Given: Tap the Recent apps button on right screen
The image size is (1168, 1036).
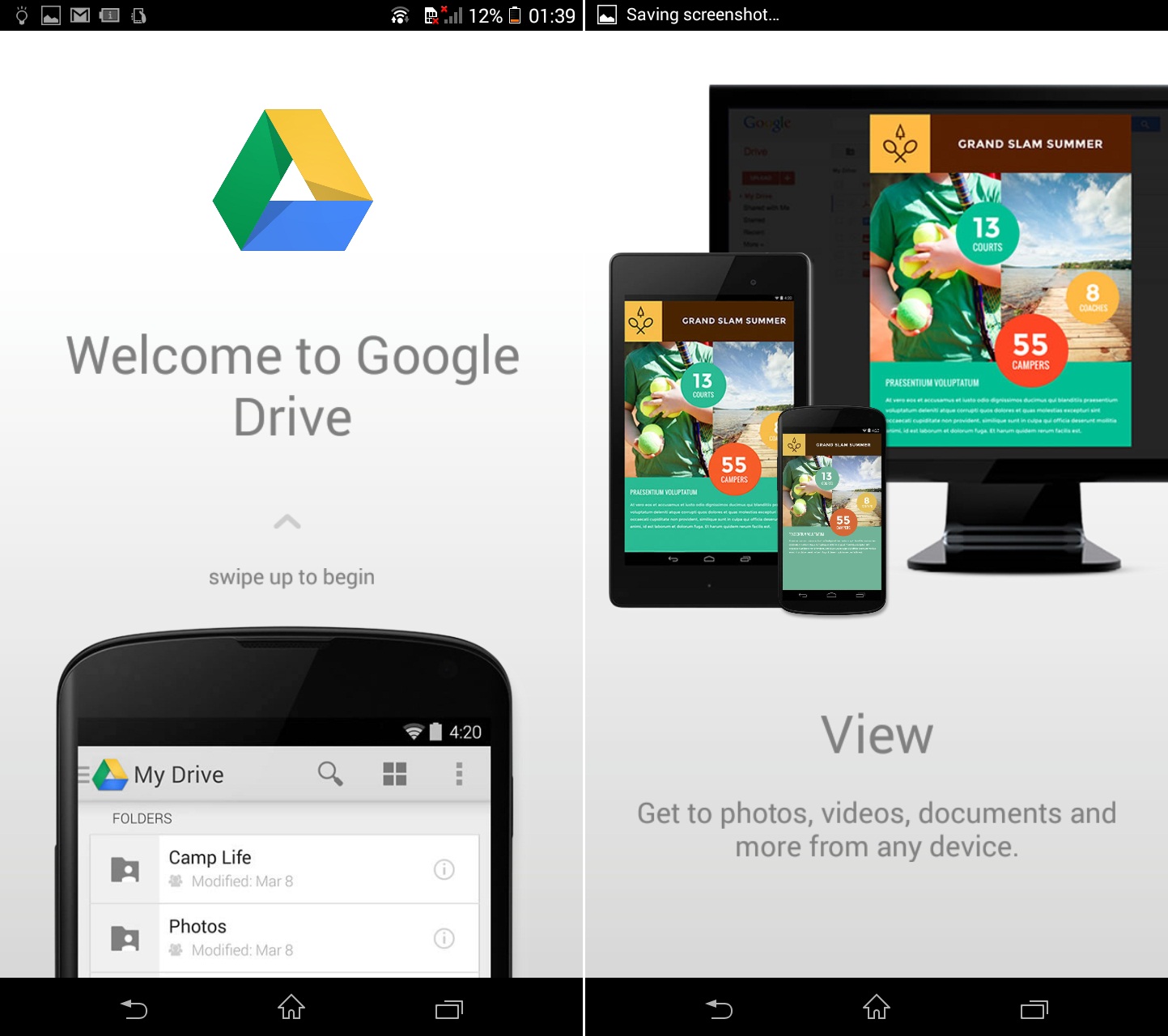Looking at the screenshot, I should point(1034,1008).
